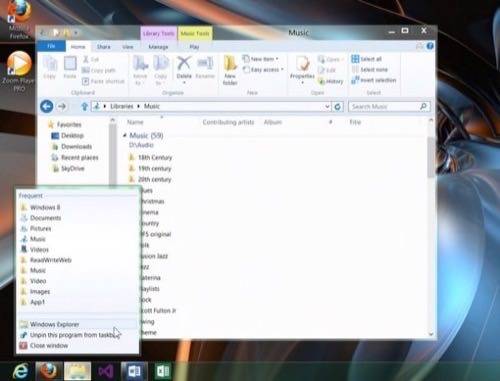The width and height of the screenshot is (500, 381).
Task: Click Paste shortcut in the ribbon
Action: point(103,81)
